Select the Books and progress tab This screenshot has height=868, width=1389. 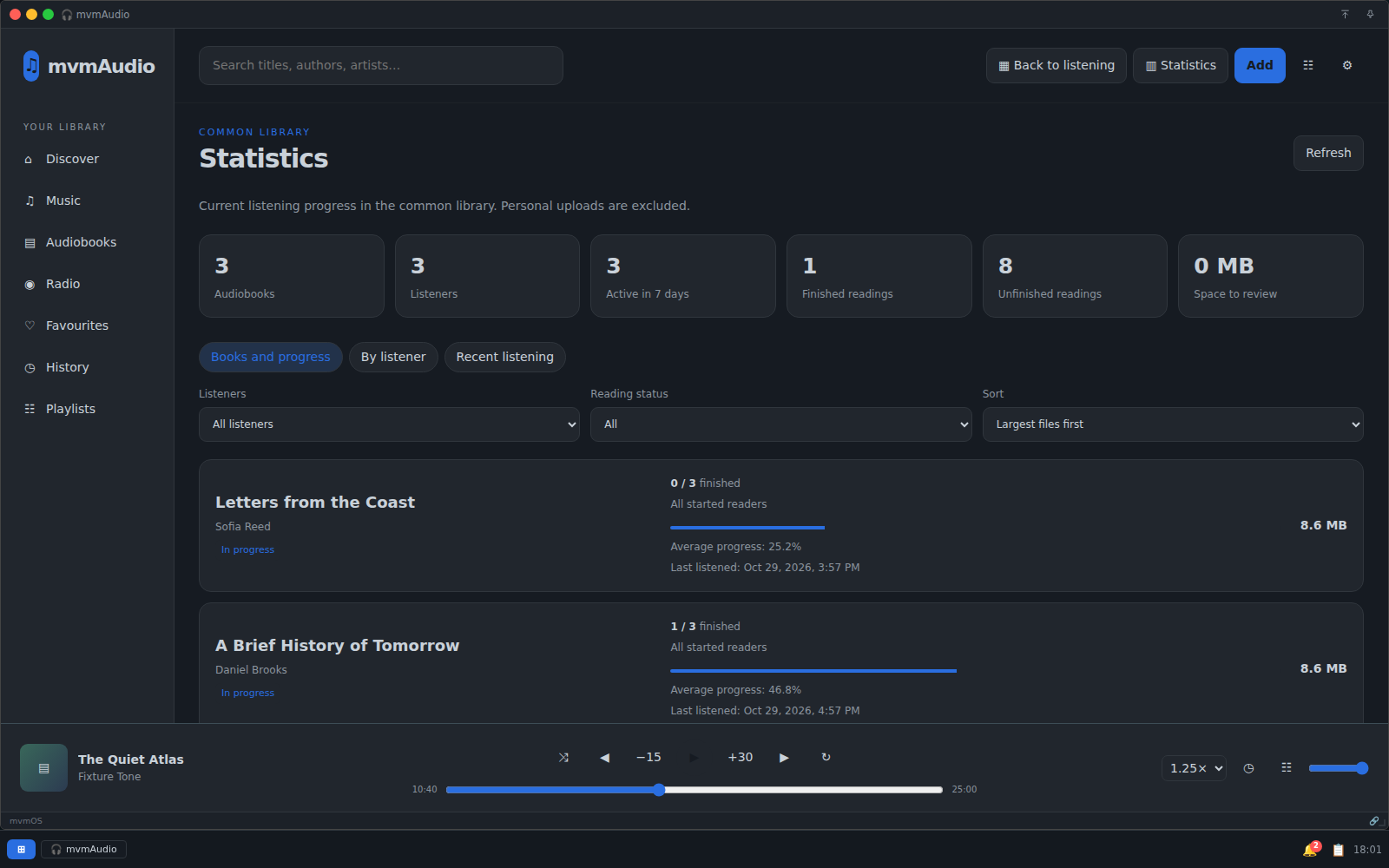[x=271, y=357]
